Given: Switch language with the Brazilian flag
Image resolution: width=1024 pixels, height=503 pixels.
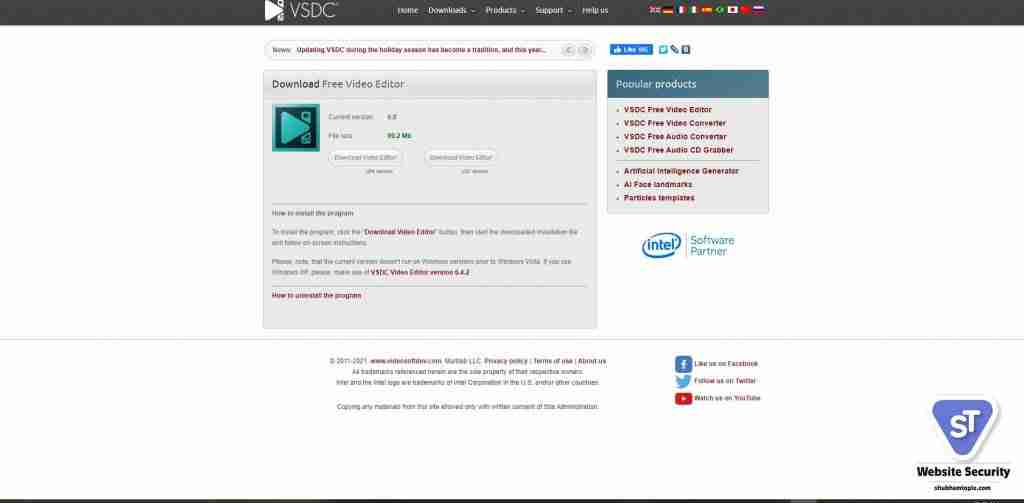Looking at the screenshot, I should coord(720,10).
